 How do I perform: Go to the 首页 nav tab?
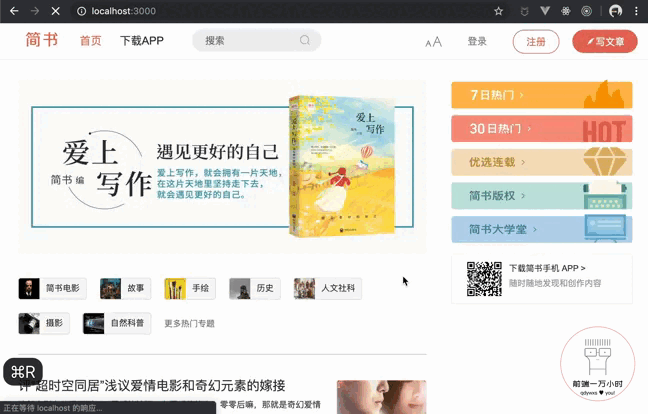[x=91, y=40]
